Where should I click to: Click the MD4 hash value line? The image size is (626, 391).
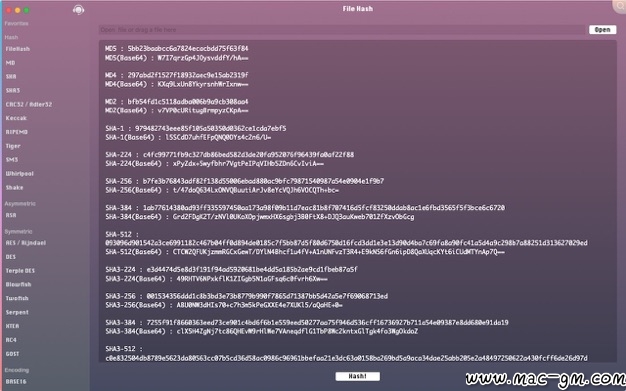[x=176, y=75]
